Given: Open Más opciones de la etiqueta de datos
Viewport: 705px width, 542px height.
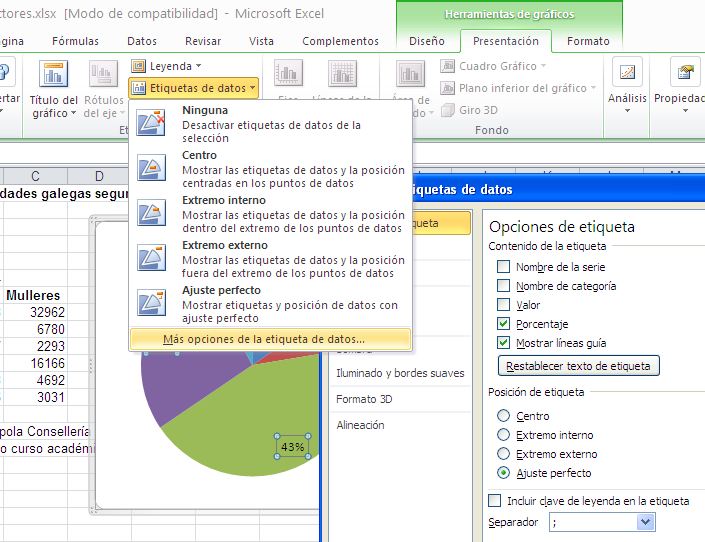Looking at the screenshot, I should click(264, 339).
